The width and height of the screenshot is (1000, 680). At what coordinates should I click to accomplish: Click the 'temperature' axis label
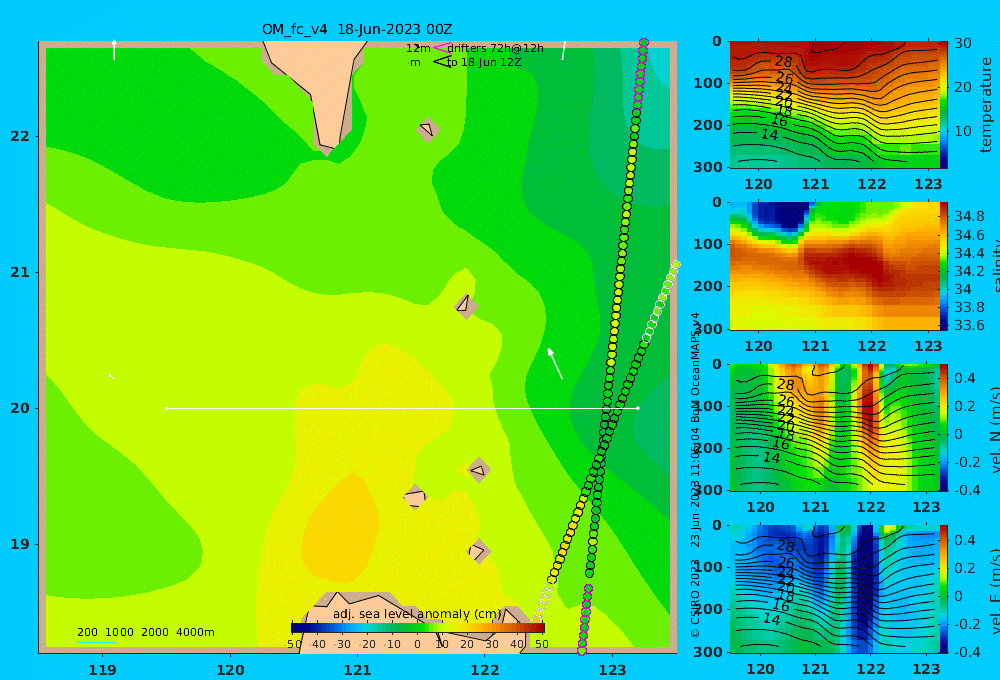click(x=987, y=105)
